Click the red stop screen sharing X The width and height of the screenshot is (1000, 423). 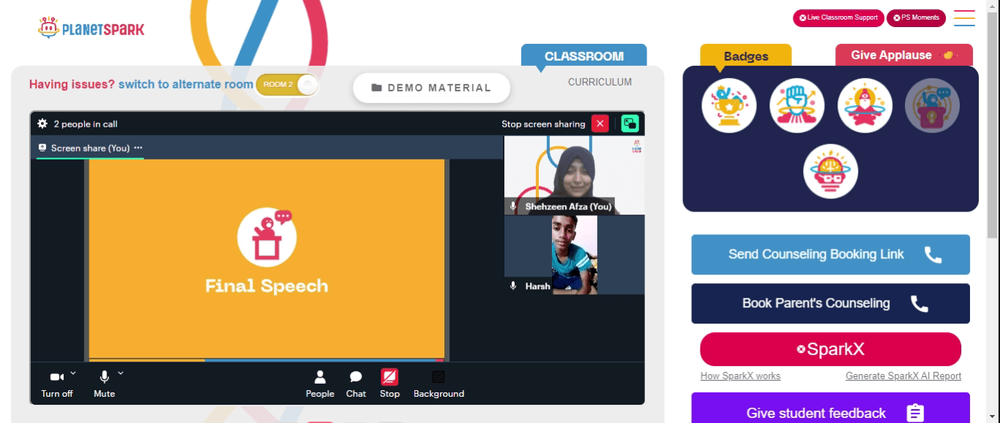click(x=599, y=124)
